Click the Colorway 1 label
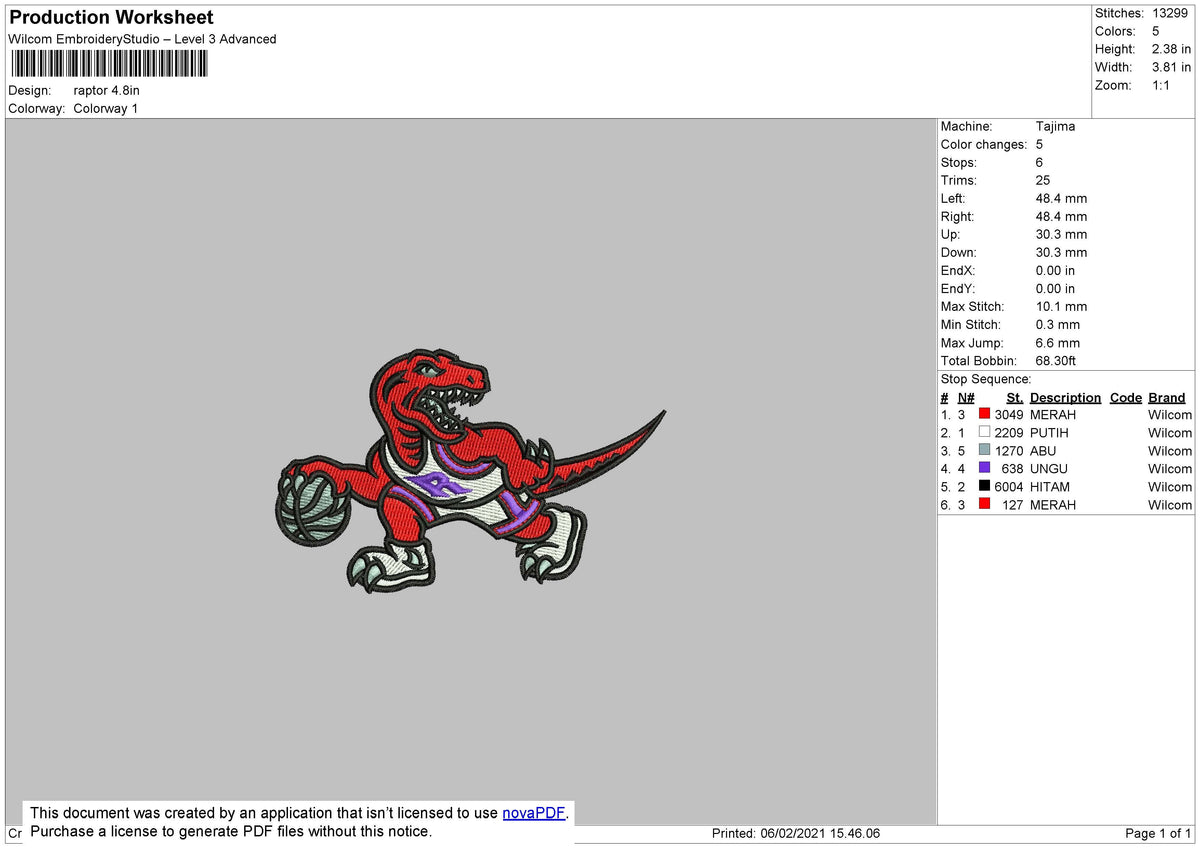The height and width of the screenshot is (848, 1200). pyautogui.click(x=105, y=108)
